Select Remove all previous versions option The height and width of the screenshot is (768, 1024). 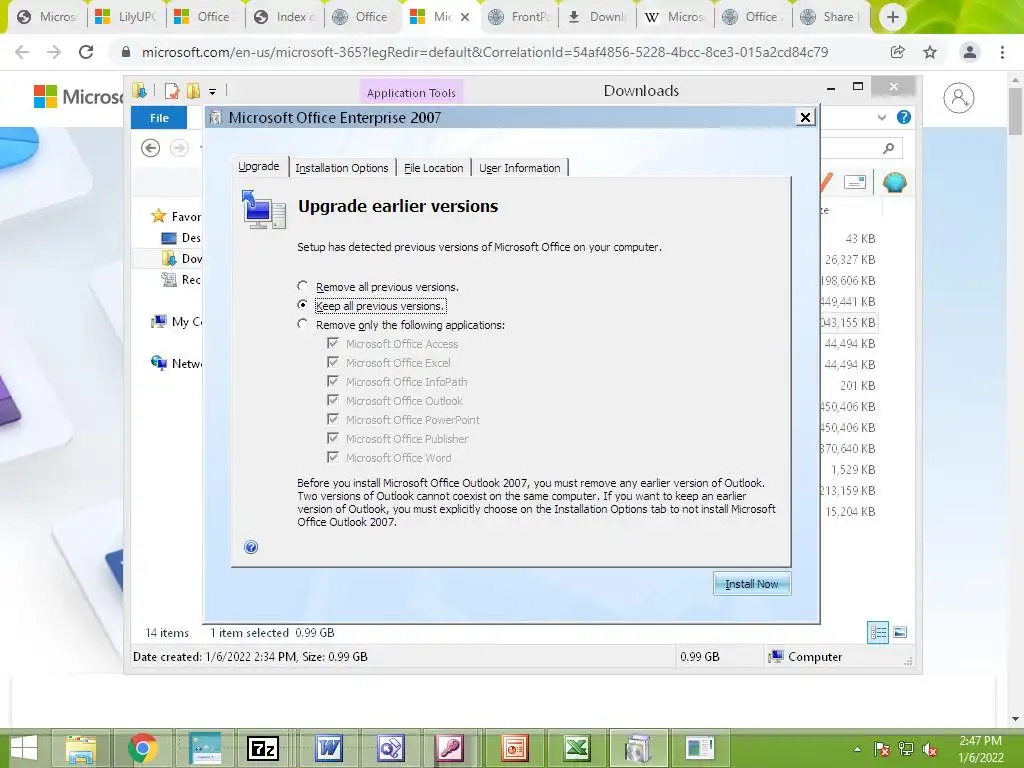pyautogui.click(x=302, y=286)
